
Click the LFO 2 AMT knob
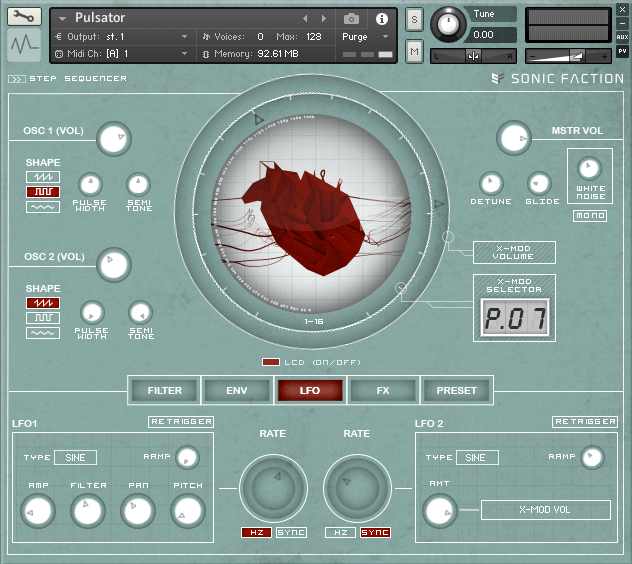click(440, 511)
